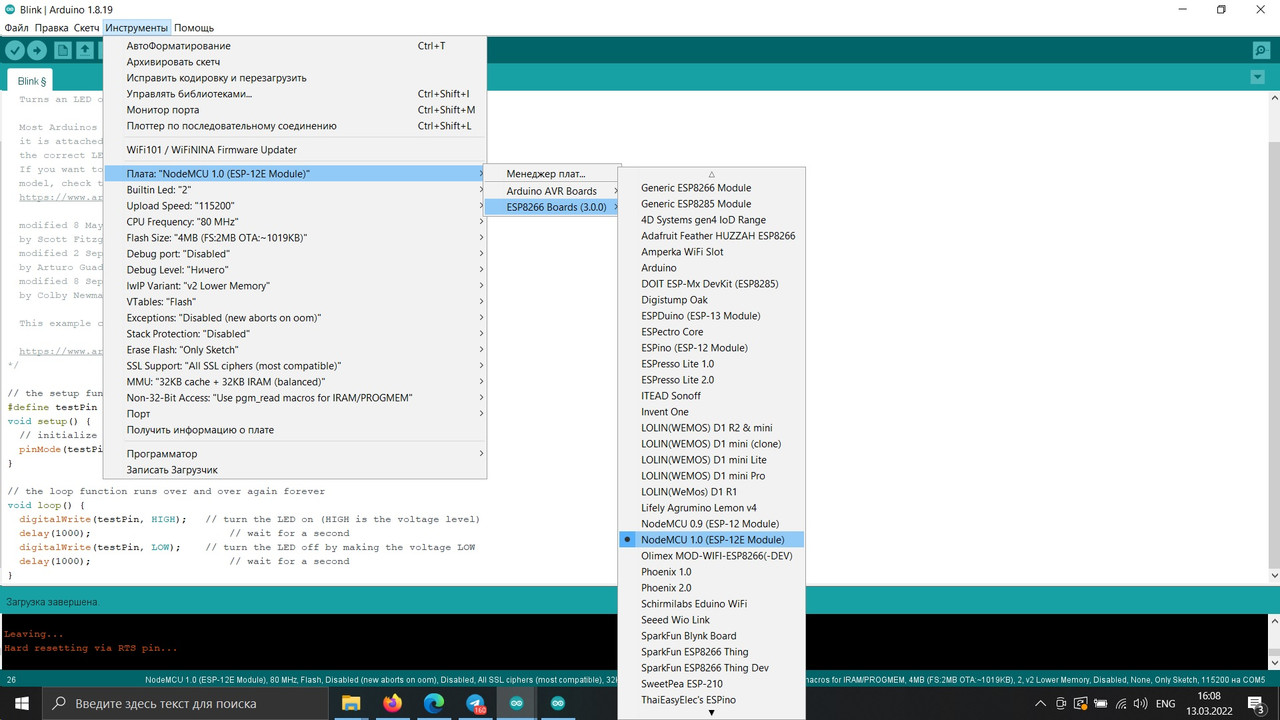Click the 'digitalWrite(testPin, HIGH);' code line
The height and width of the screenshot is (720, 1280).
click(x=103, y=519)
